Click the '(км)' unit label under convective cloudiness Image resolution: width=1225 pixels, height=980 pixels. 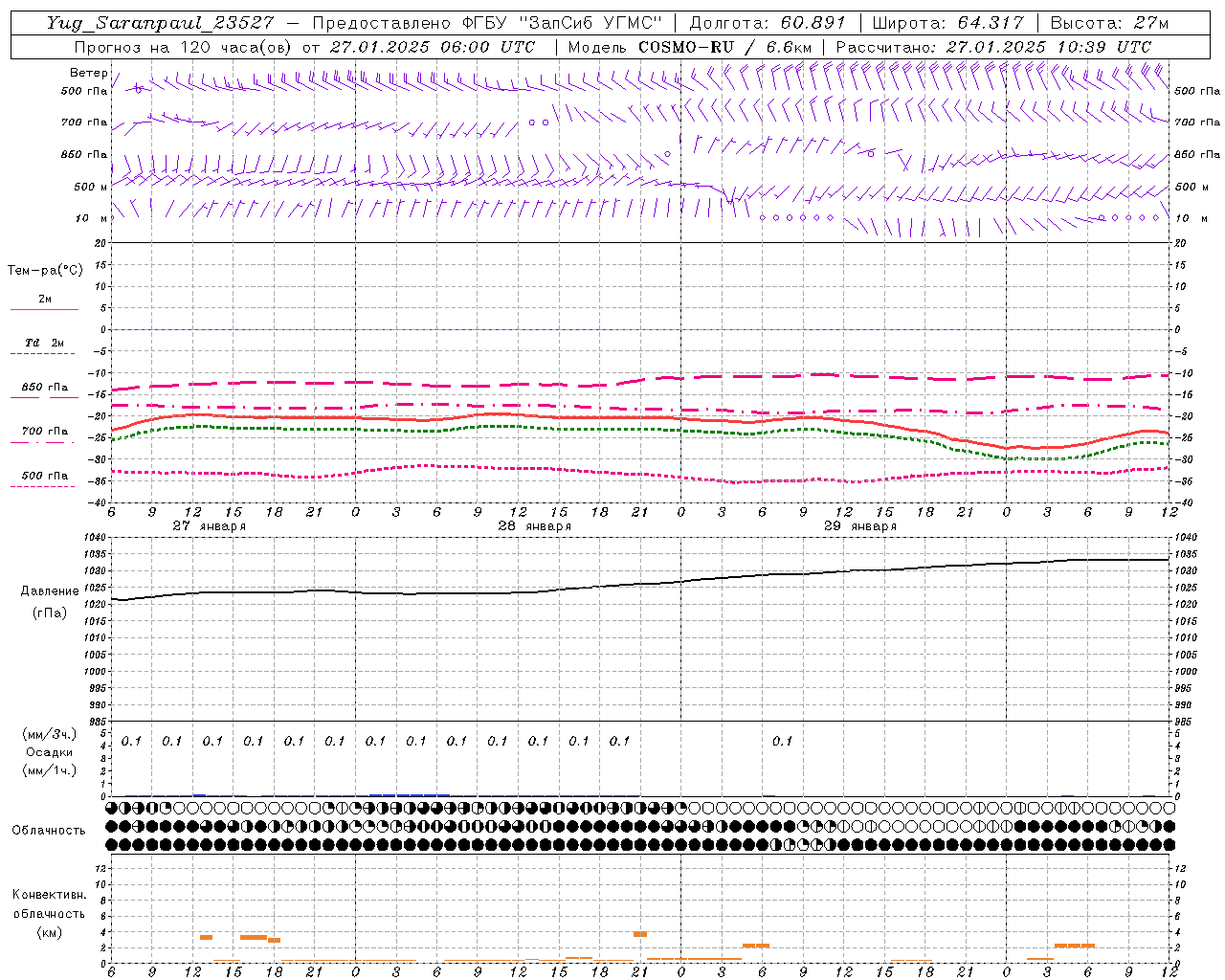49,932
